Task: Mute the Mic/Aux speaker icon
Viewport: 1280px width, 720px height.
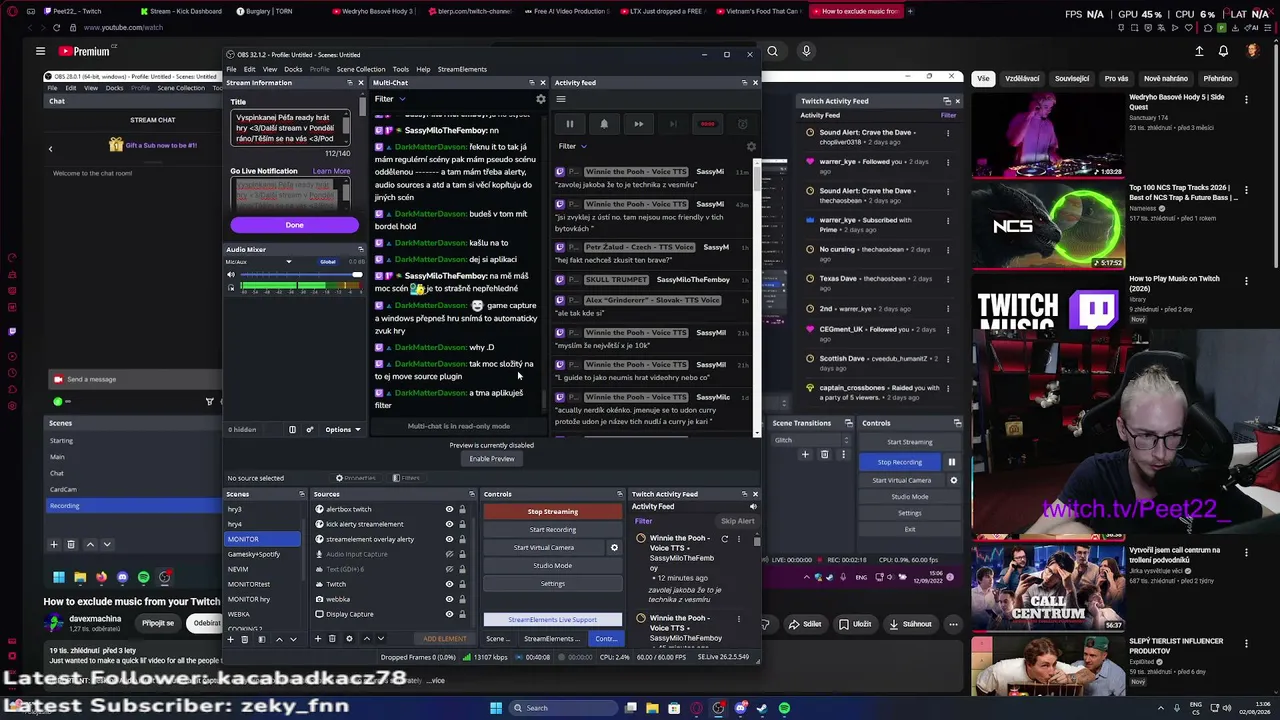Action: point(231,275)
